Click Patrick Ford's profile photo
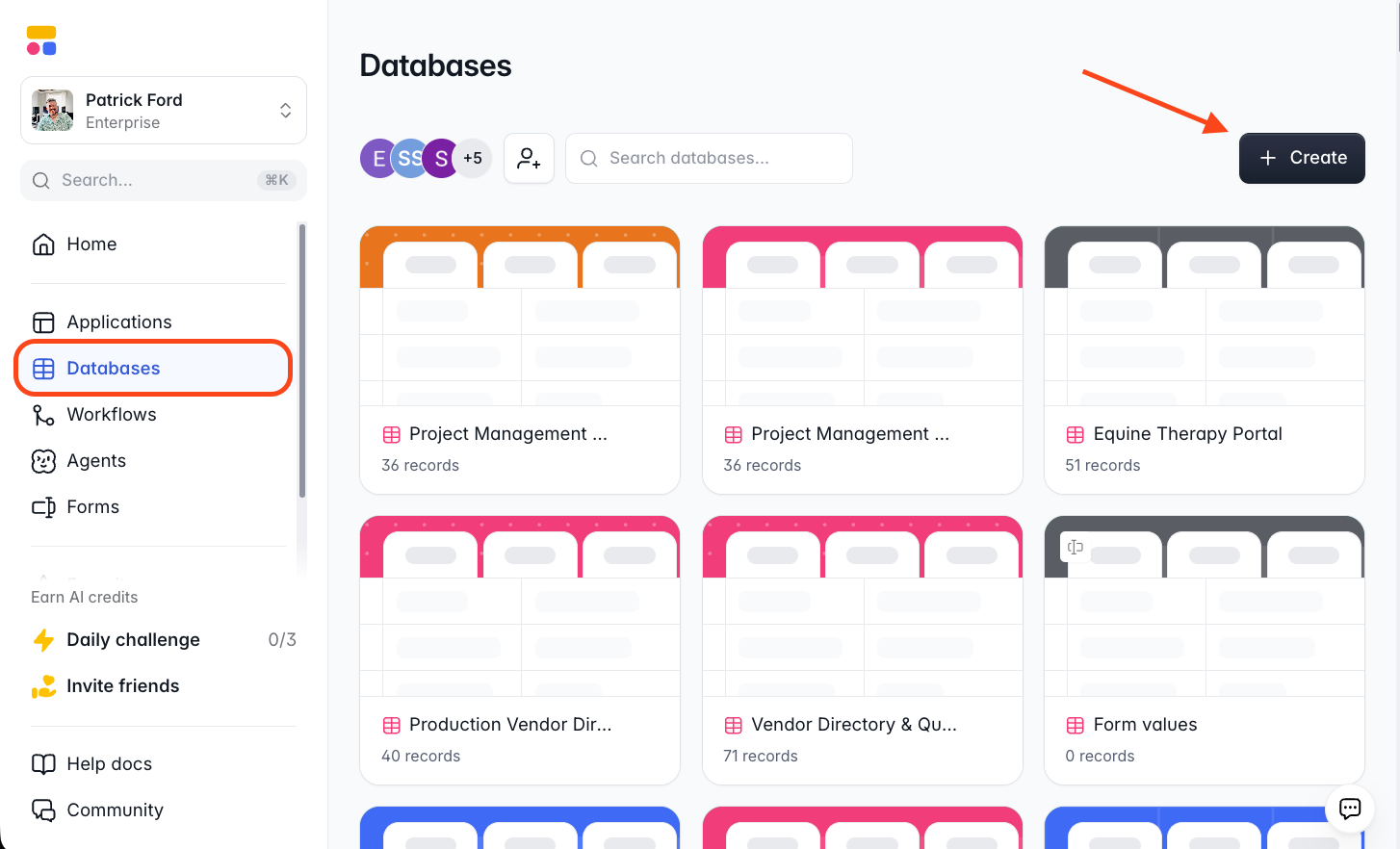Screen dimensions: 1400x849 [x=52, y=110]
